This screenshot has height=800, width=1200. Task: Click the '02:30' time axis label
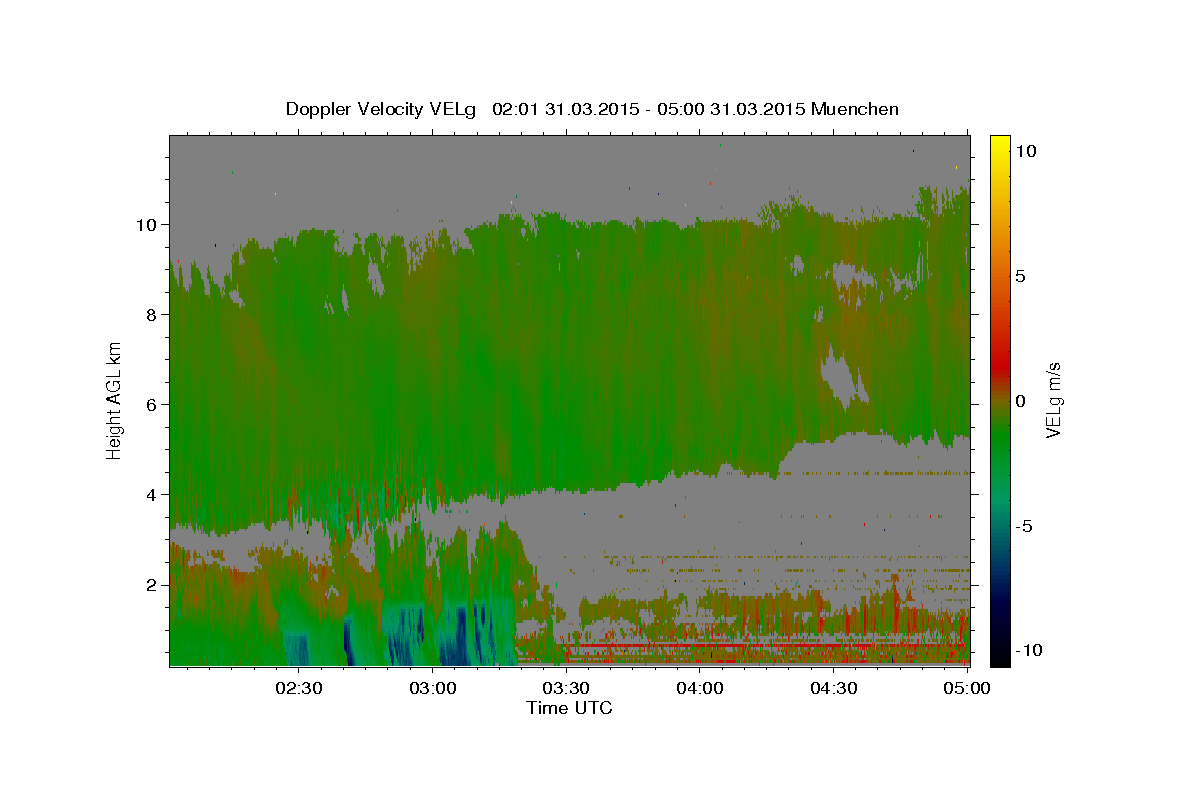coord(300,688)
